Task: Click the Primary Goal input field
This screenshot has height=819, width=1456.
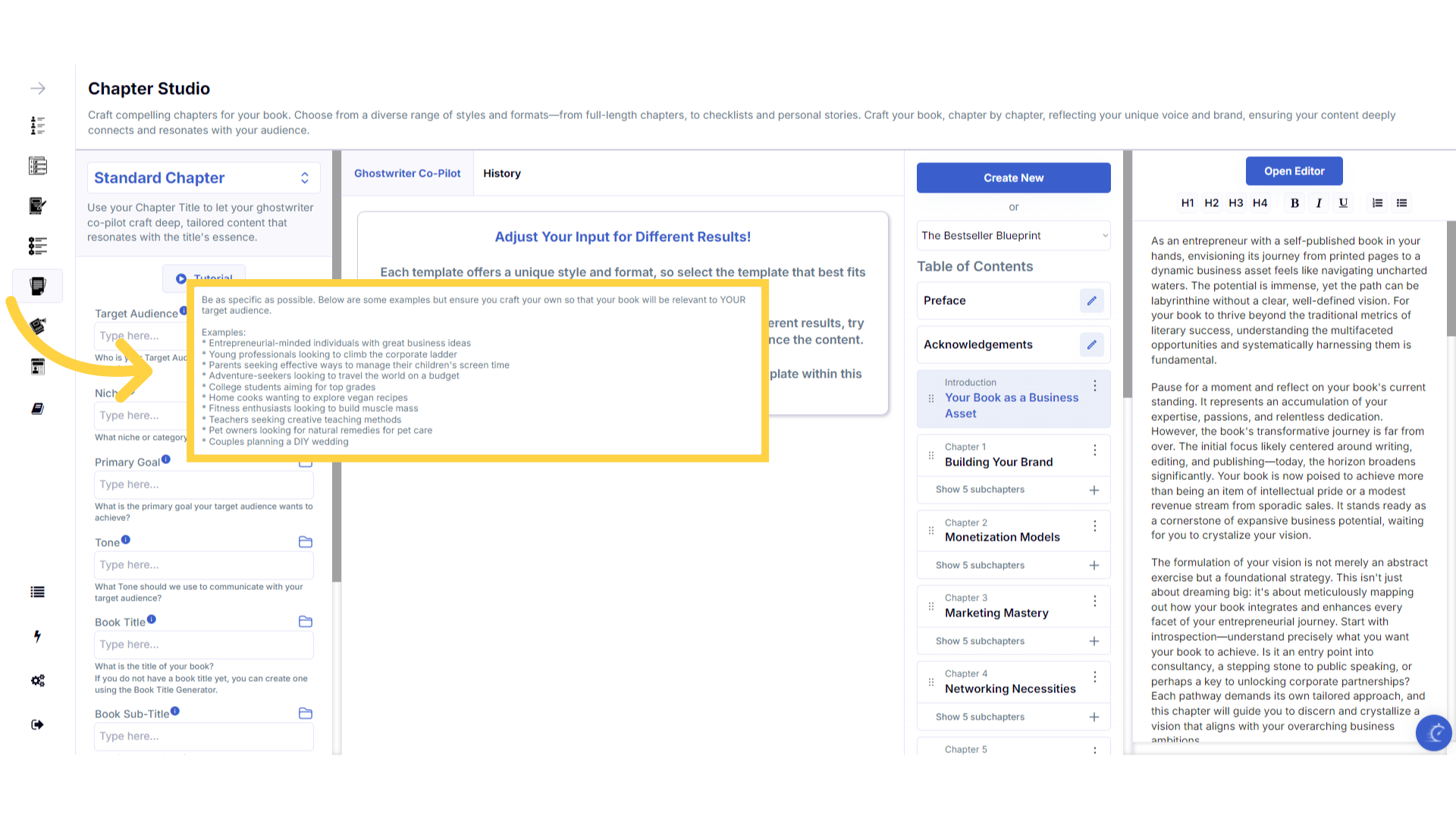Action: coord(203,484)
